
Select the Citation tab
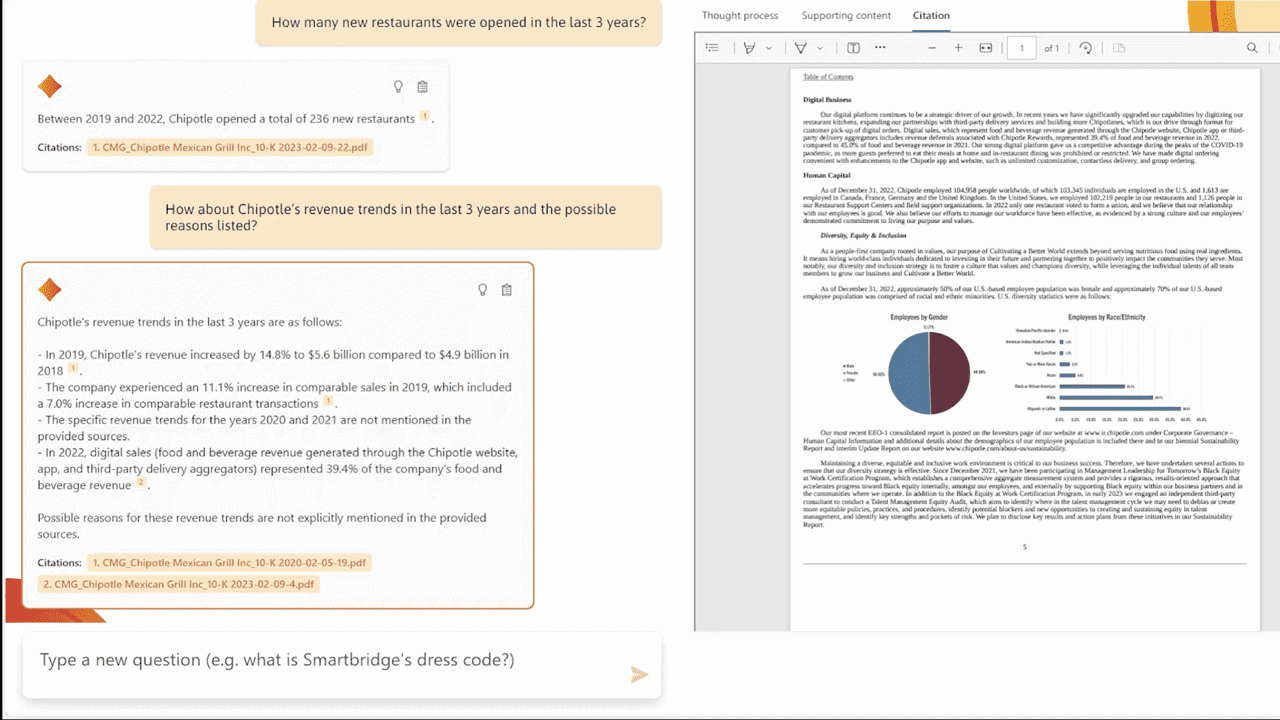coord(931,15)
